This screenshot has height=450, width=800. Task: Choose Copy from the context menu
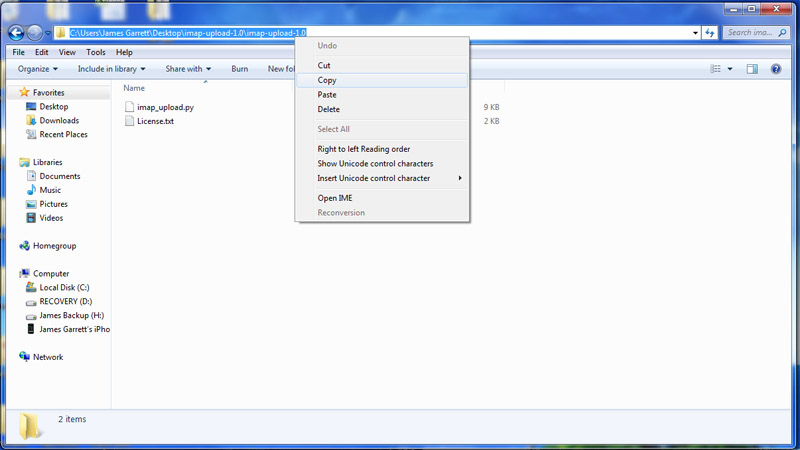tap(382, 80)
